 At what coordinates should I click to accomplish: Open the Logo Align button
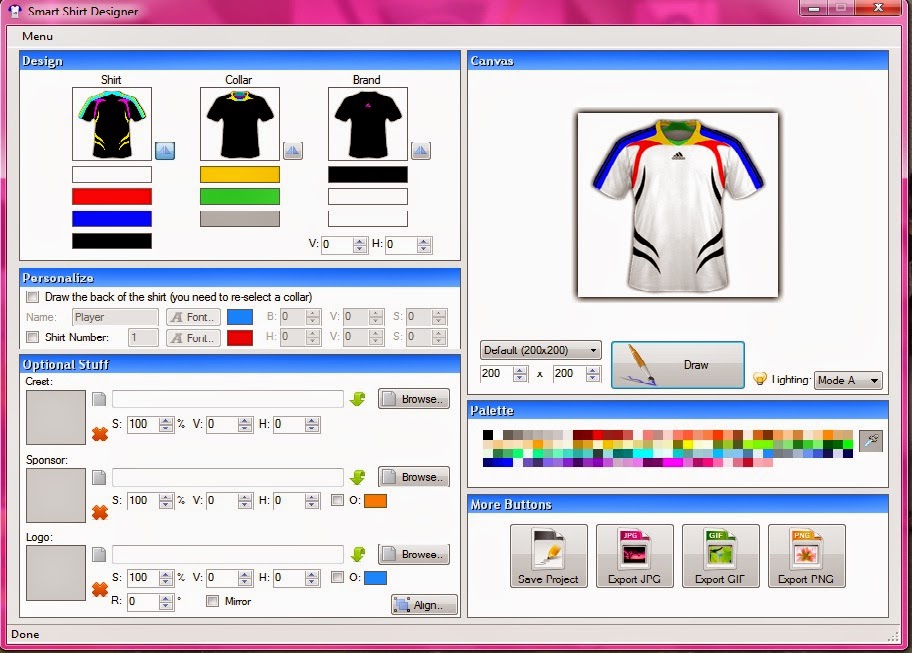pyautogui.click(x=424, y=605)
